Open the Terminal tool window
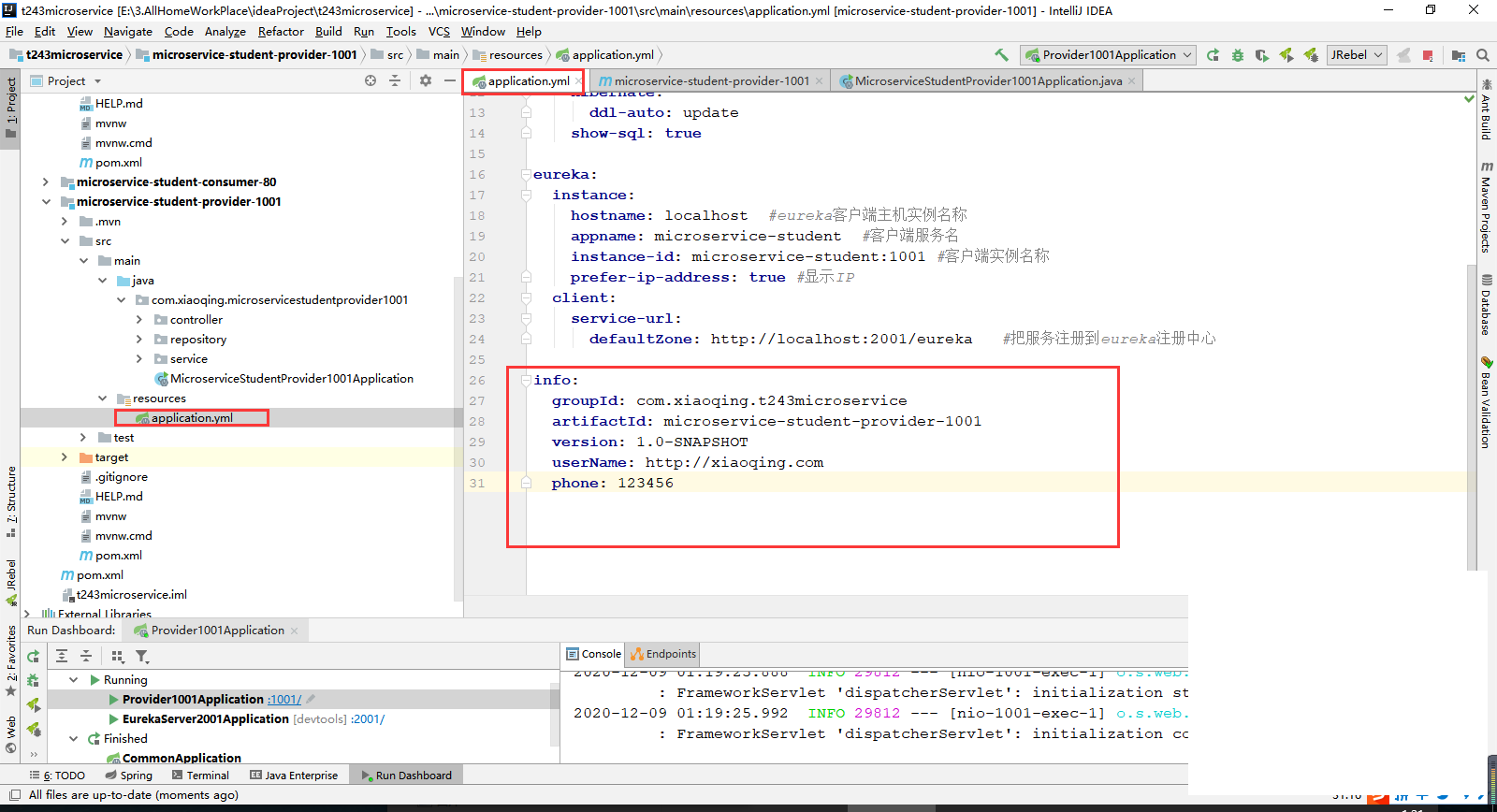The height and width of the screenshot is (812, 1497). coord(200,776)
